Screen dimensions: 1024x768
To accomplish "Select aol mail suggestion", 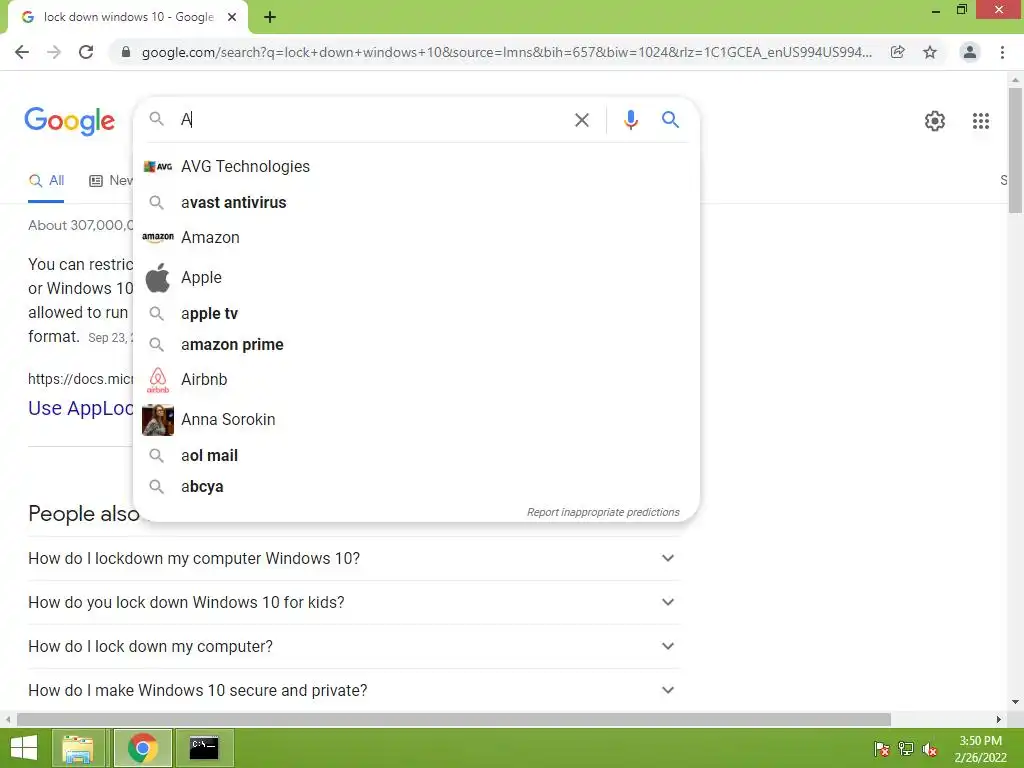I will point(416,455).
